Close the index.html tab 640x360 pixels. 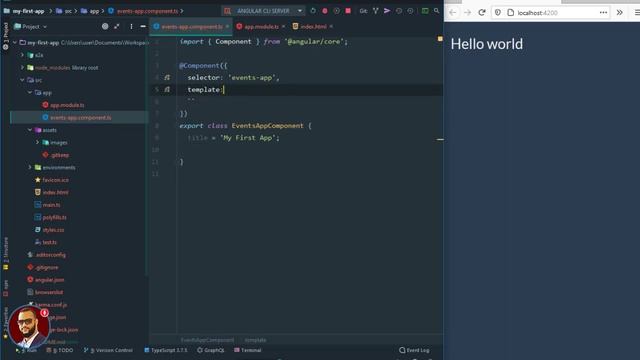331,27
